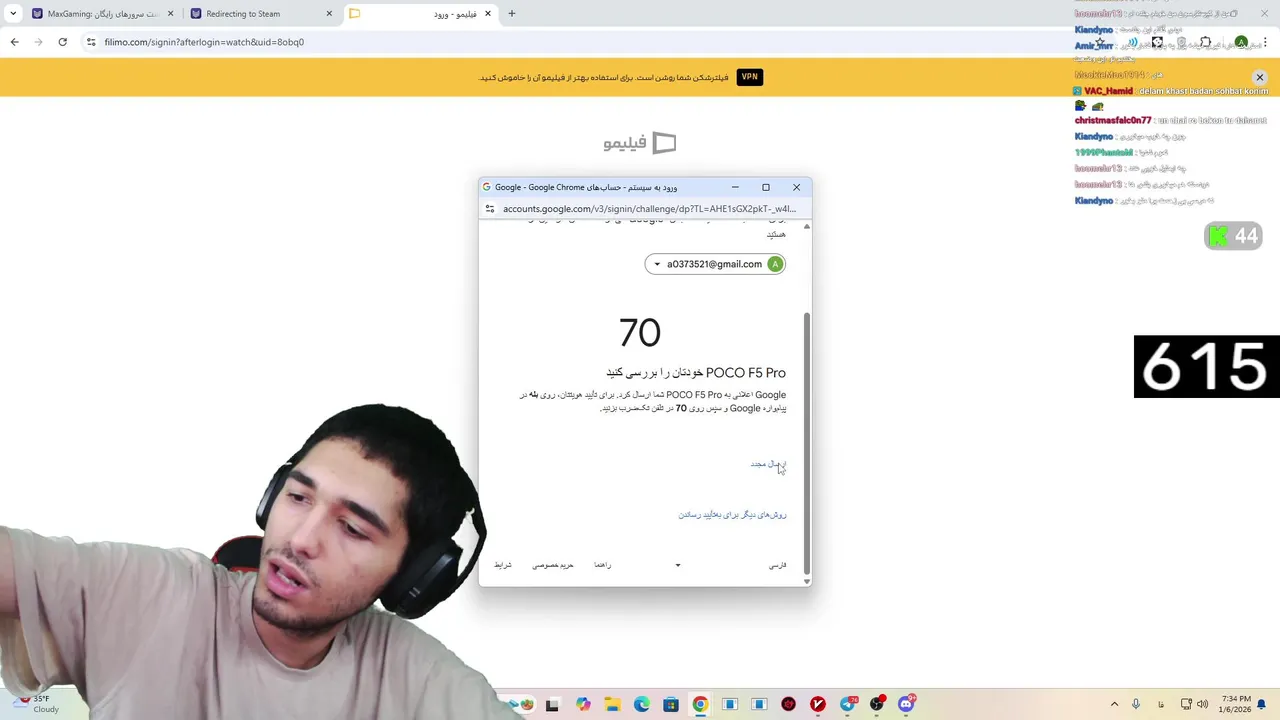Close the فیلیمو - ورود tab
Screen dimensions: 1280x720
pos(487,14)
